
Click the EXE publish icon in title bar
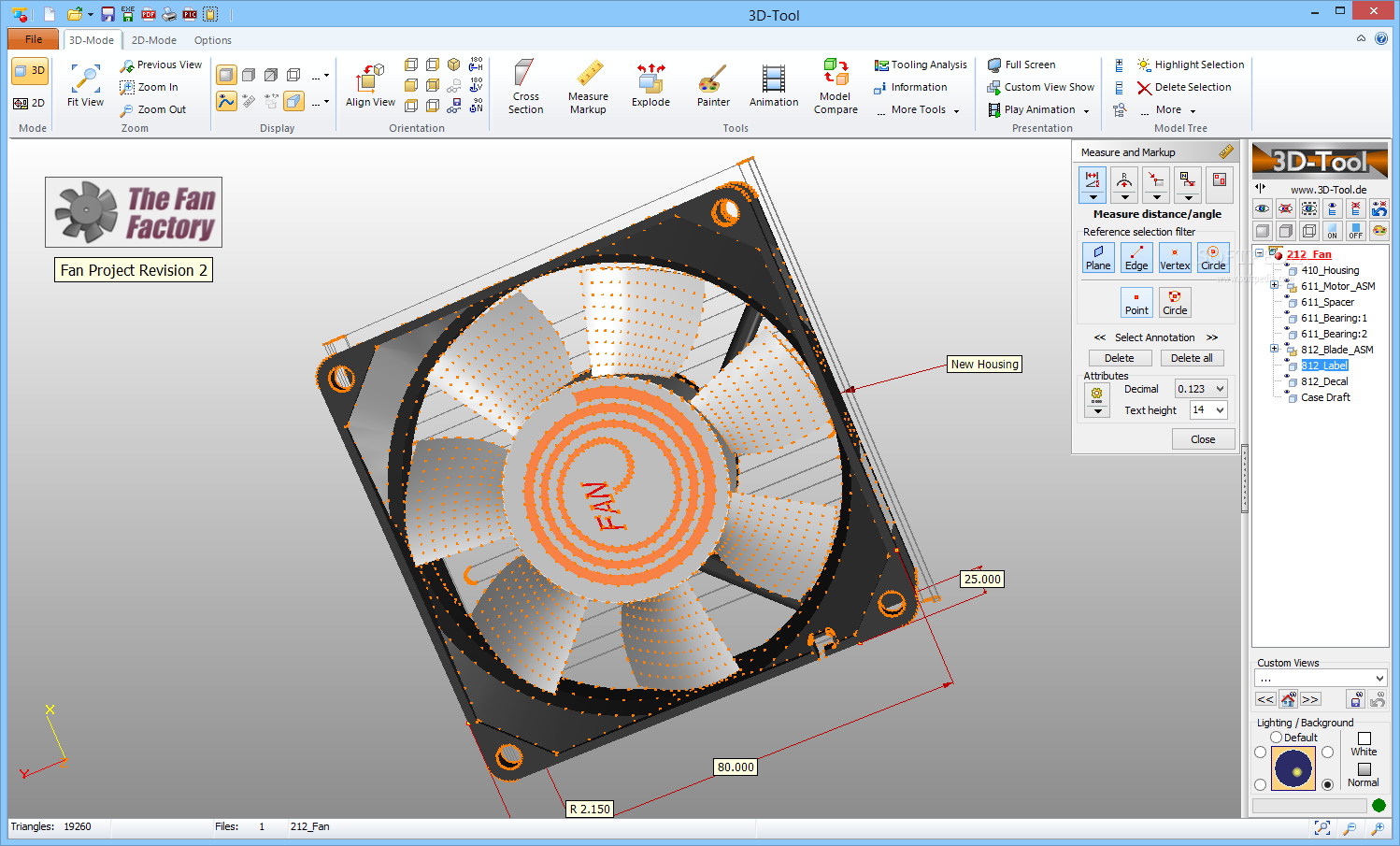[127, 14]
